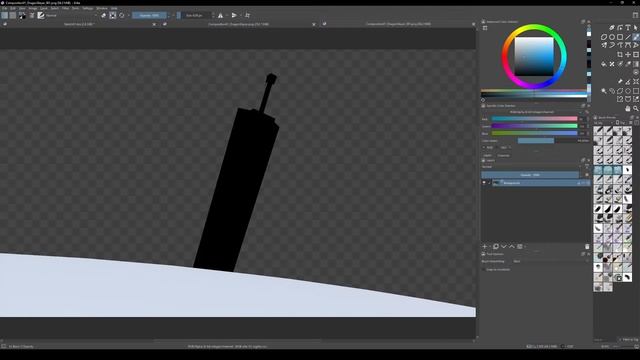
Task: Open toolbar blending mode Normal dropdown
Action: point(71,16)
